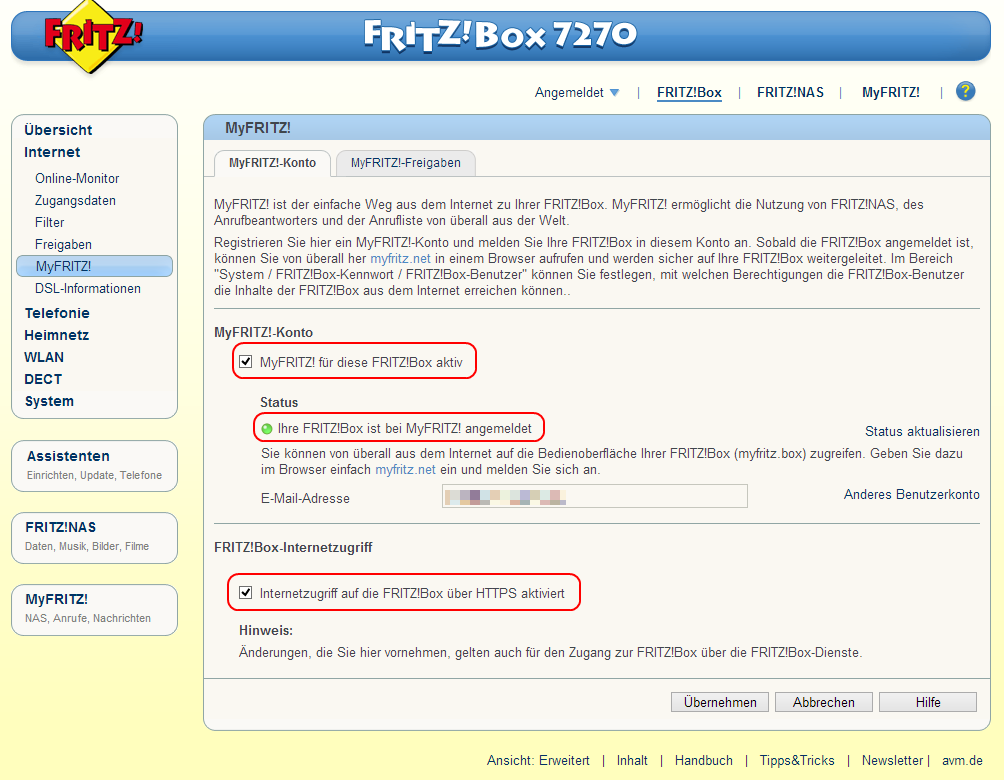The width and height of the screenshot is (1004, 780).
Task: Open the Übersicht menu entry
Action: pos(58,130)
